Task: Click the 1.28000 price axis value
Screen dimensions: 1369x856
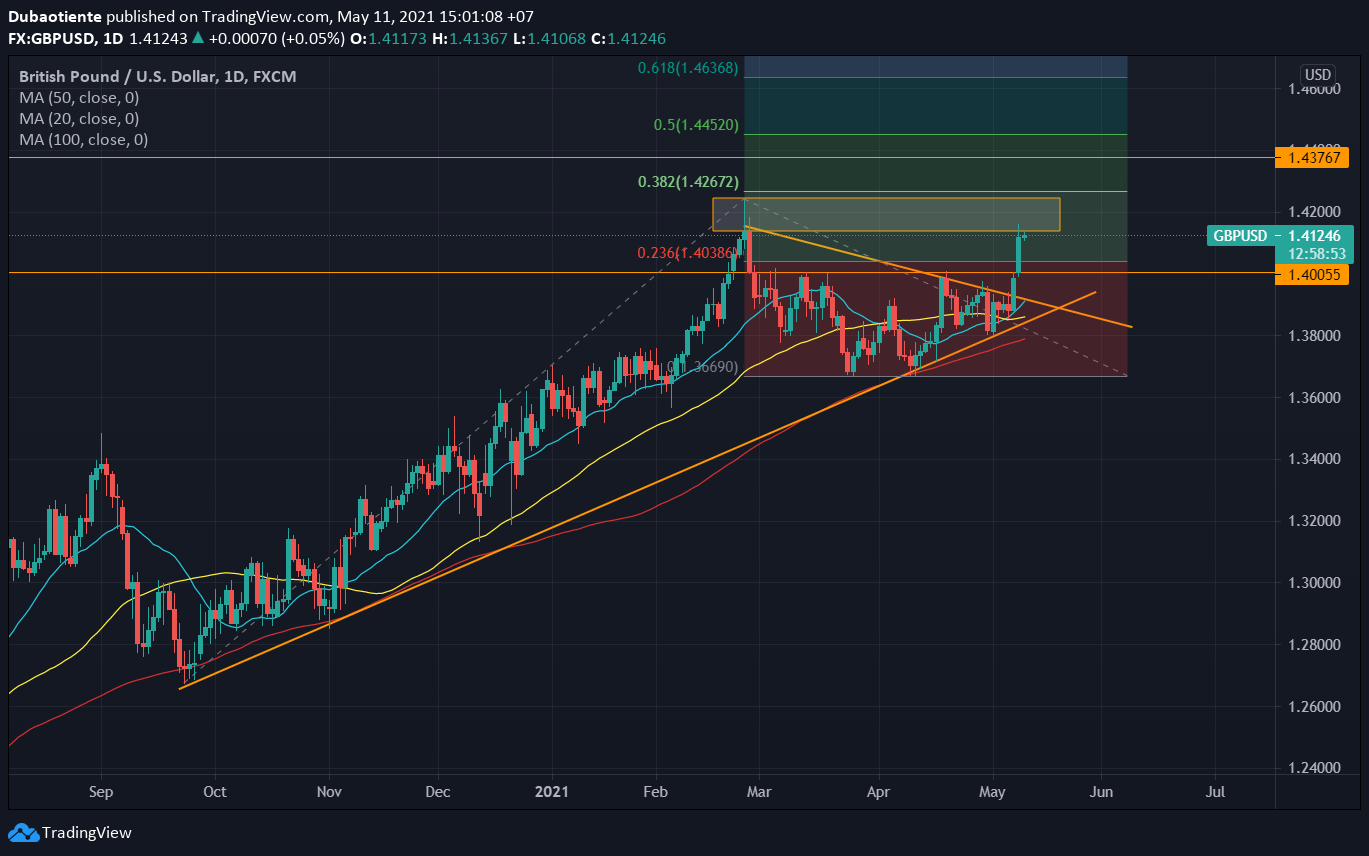Action: coord(1315,644)
